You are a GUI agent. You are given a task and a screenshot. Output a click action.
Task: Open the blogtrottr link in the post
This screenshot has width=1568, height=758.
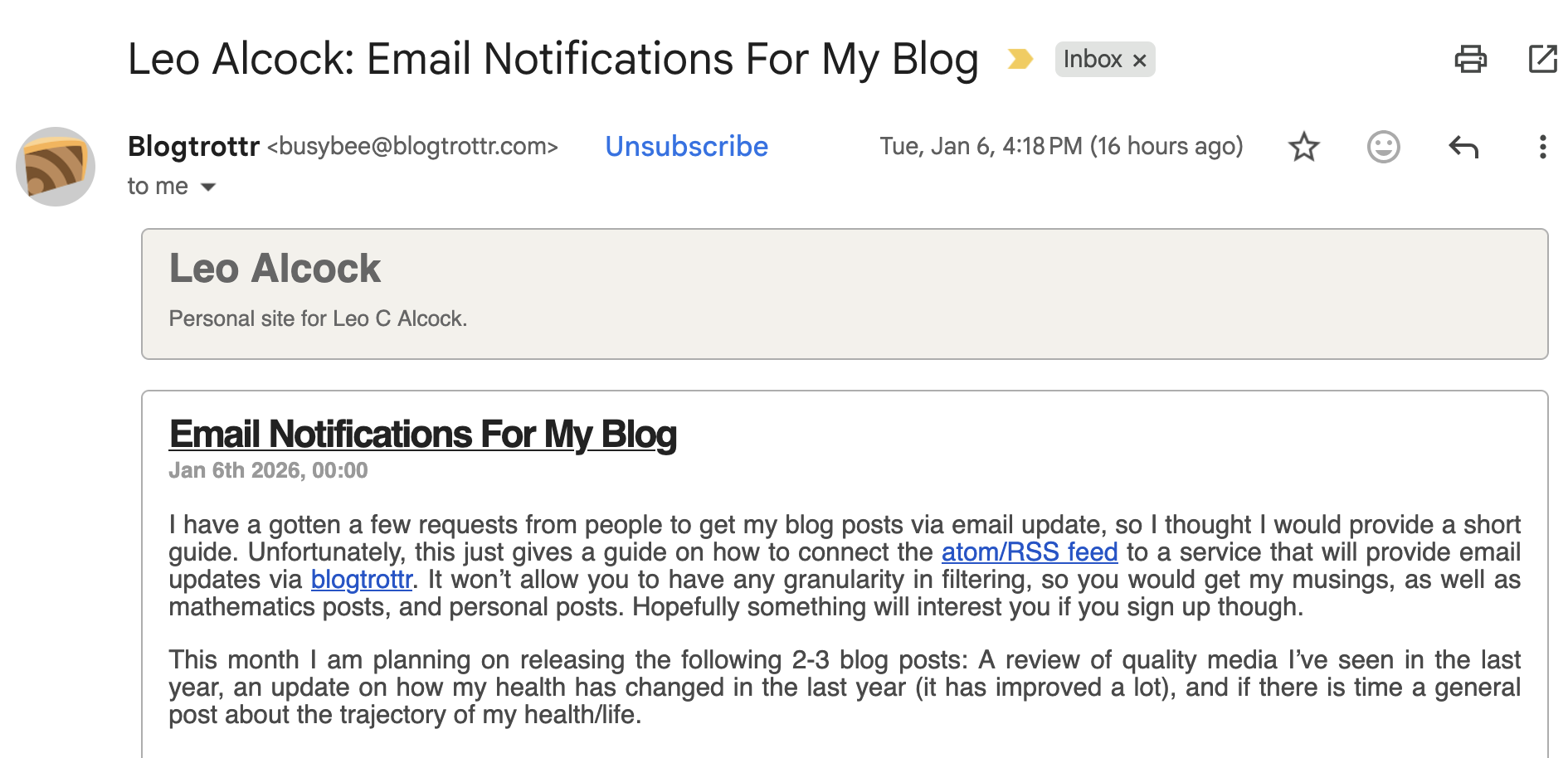pos(362,580)
